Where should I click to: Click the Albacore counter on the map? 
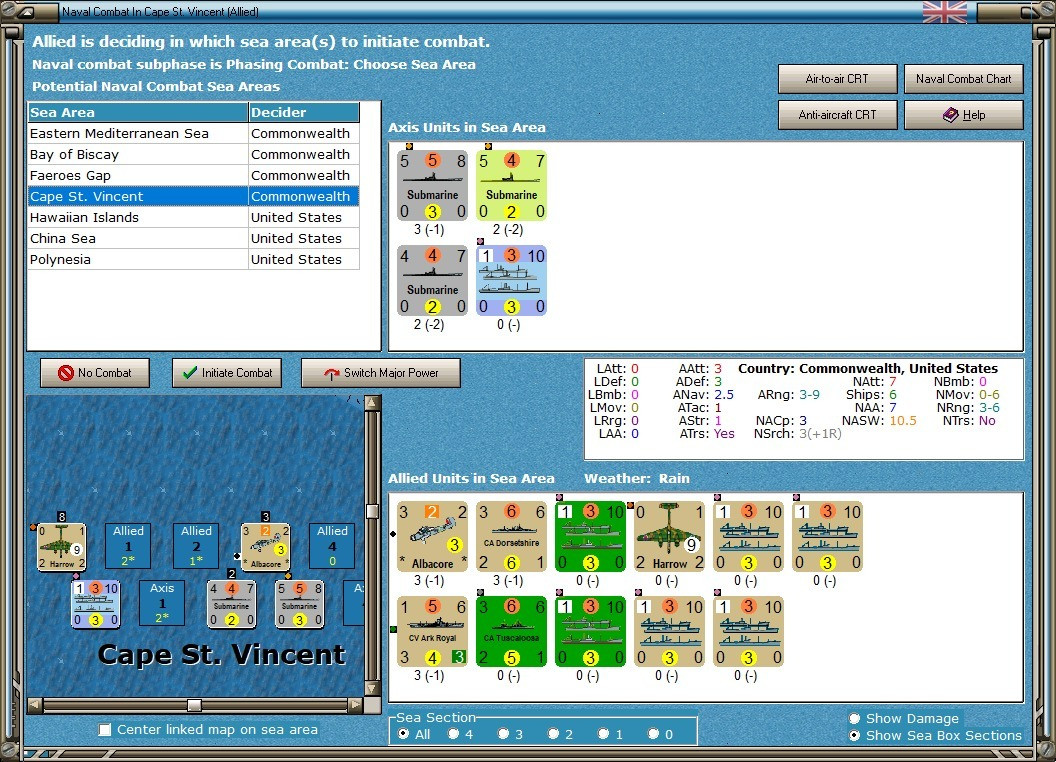[x=266, y=546]
